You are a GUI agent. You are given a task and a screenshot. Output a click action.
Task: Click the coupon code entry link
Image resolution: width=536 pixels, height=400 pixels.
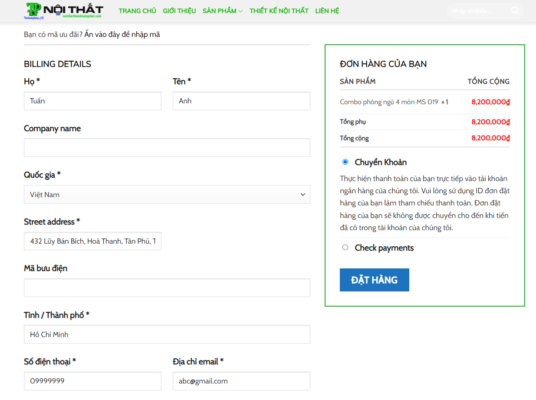pos(122,34)
